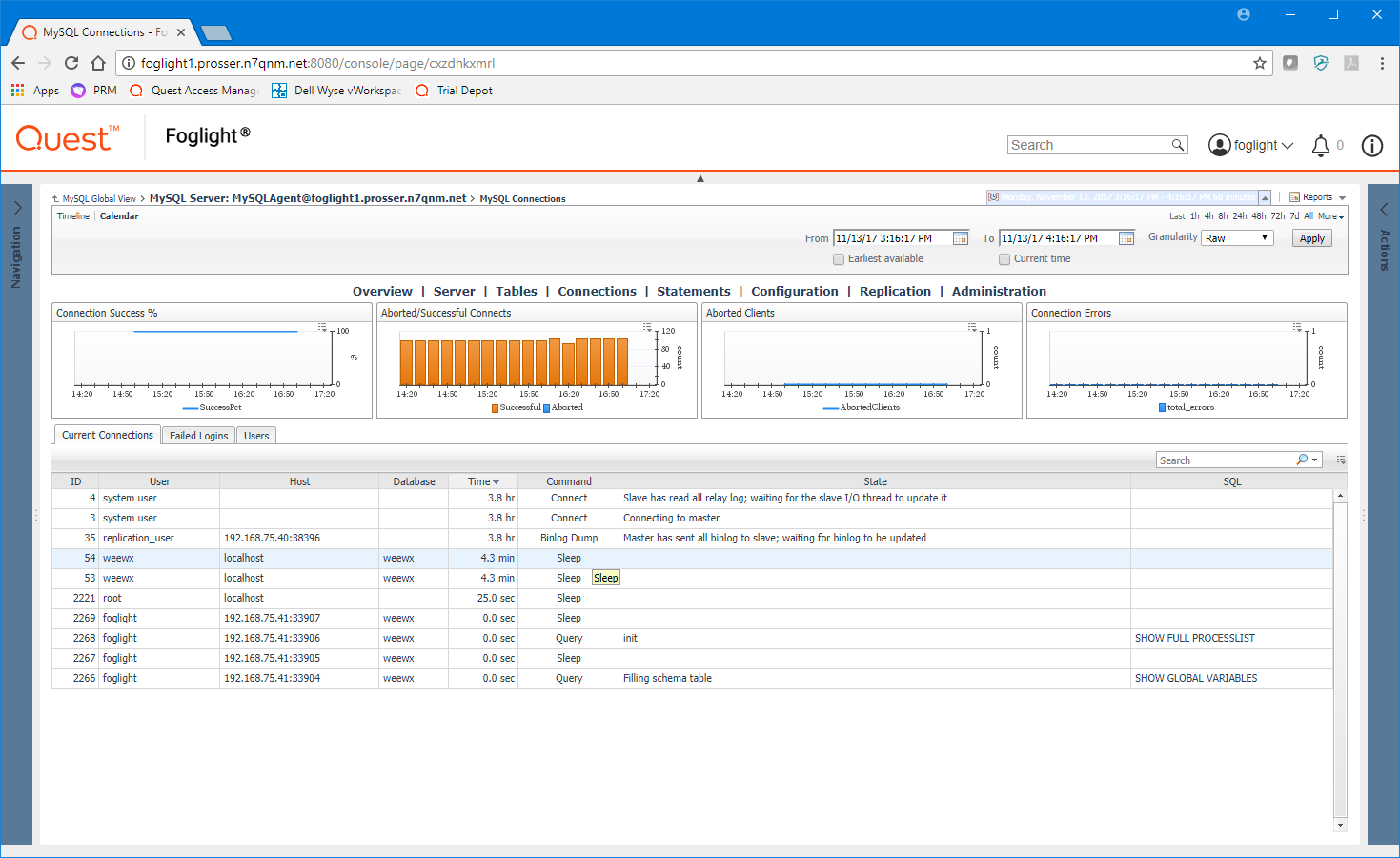Expand the left Navigation panel
This screenshot has width=1400, height=858.
(x=17, y=208)
